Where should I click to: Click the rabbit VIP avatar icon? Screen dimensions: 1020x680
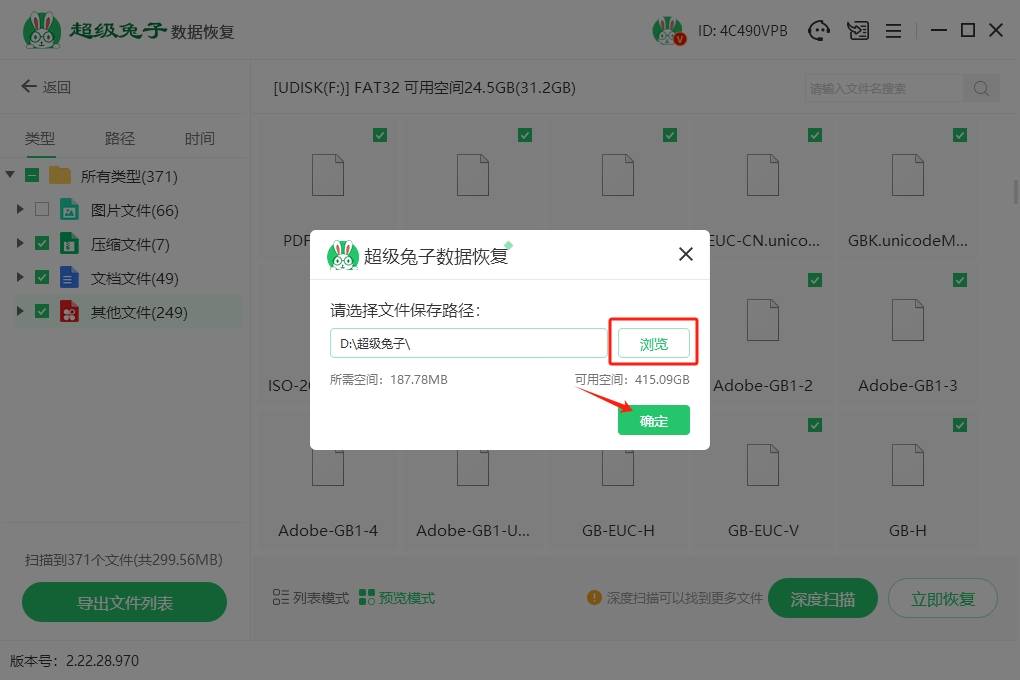(x=668, y=31)
